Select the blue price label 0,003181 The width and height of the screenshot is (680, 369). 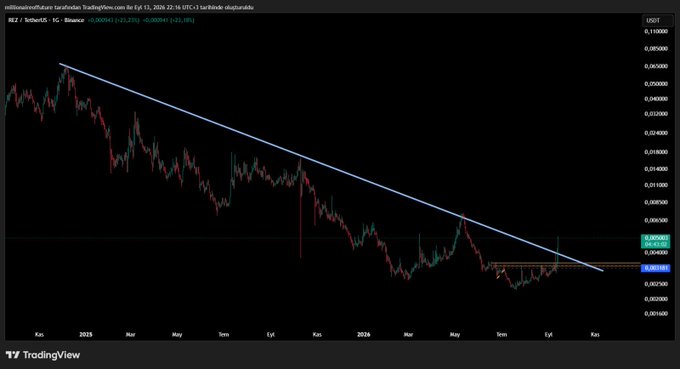[x=655, y=268]
